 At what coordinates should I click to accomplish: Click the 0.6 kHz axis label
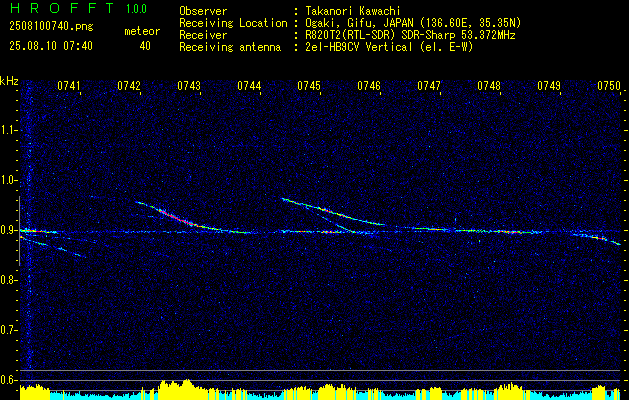tap(9, 380)
